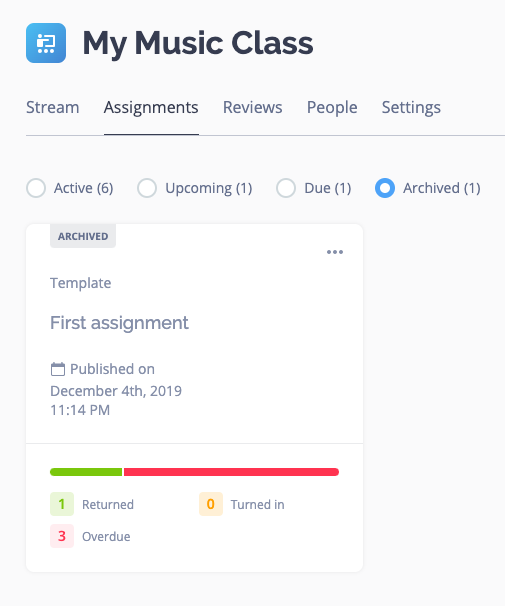Click the calendar icon beside Published on

pos(58,369)
